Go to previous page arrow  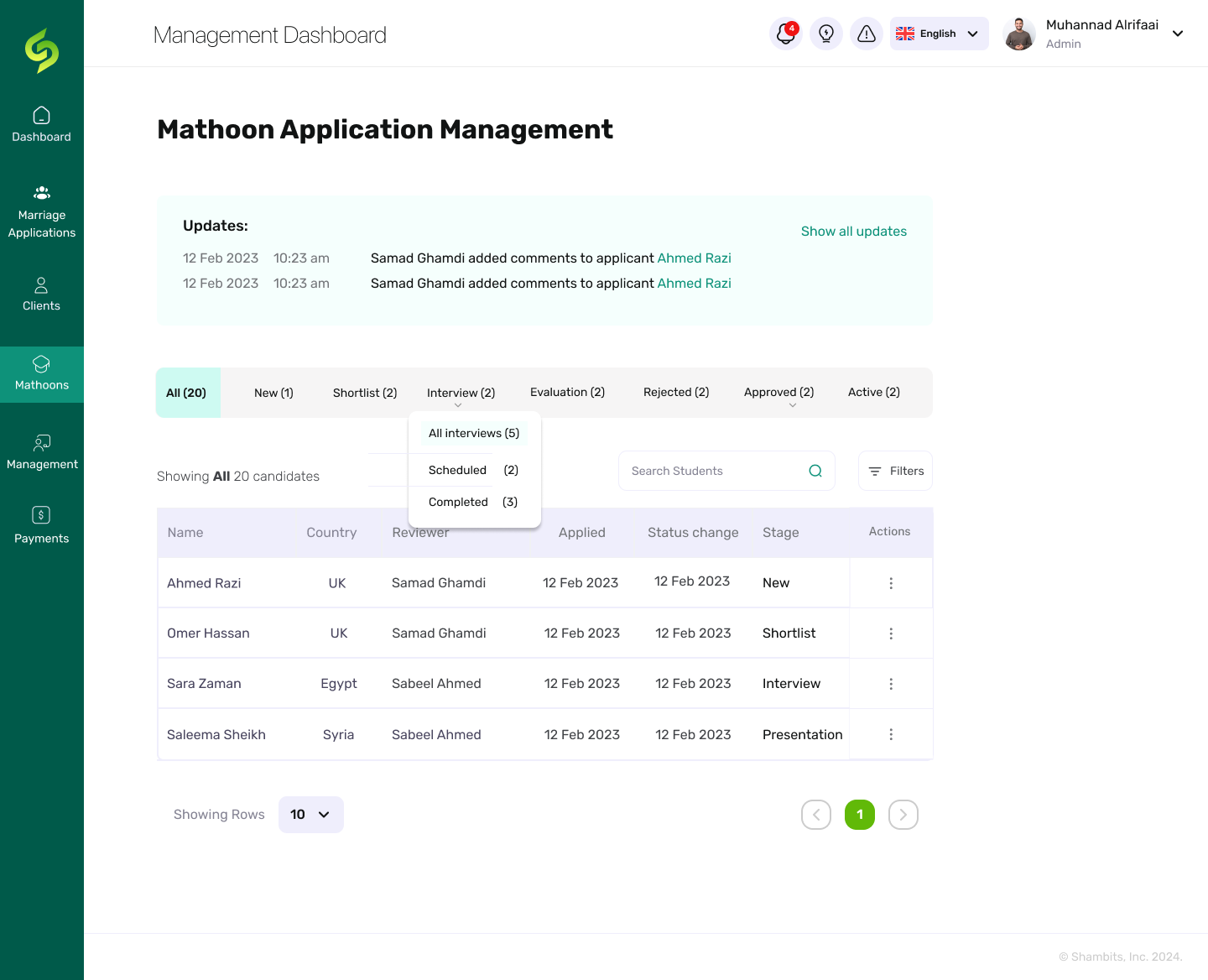coord(816,815)
